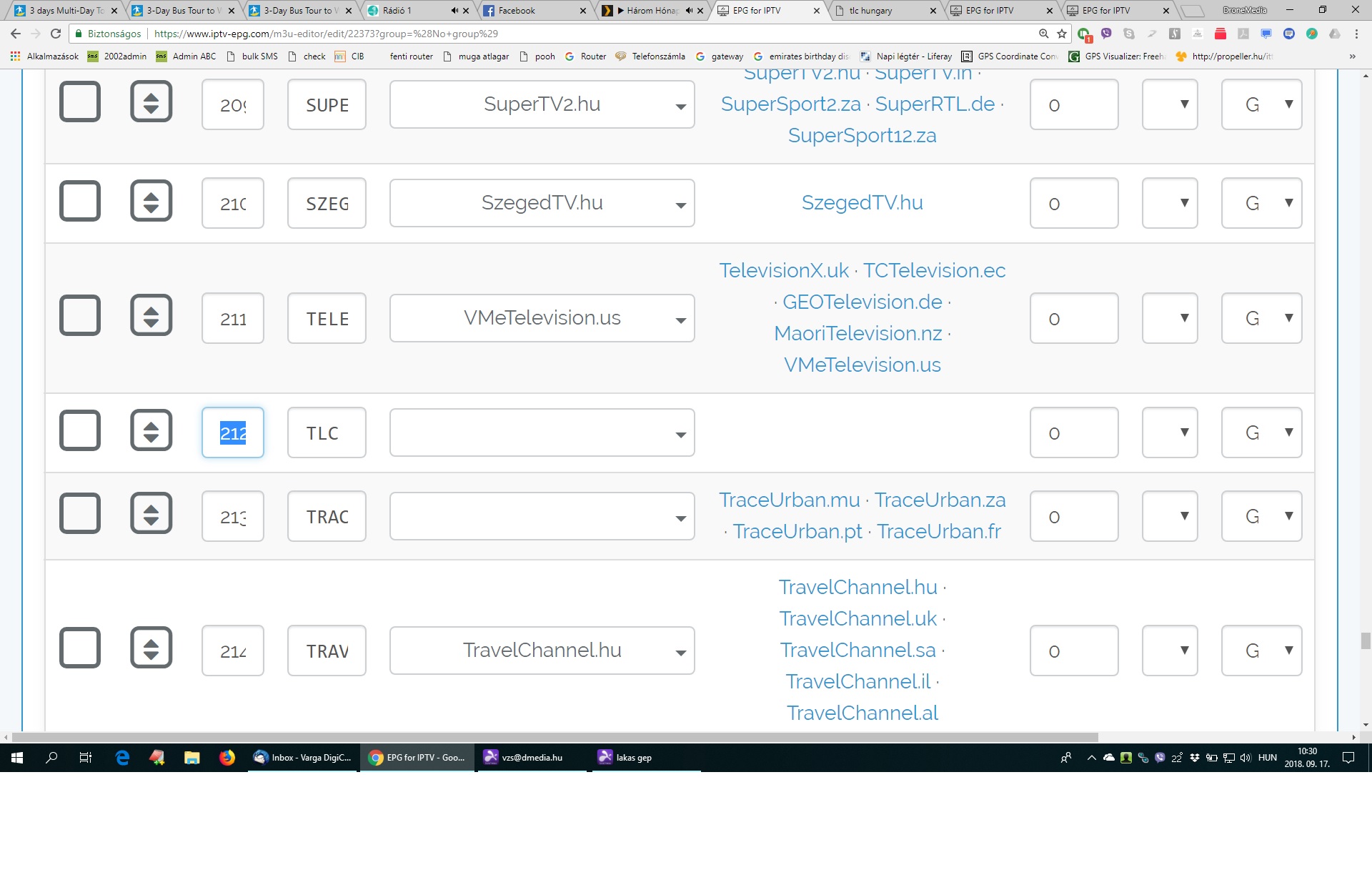The height and width of the screenshot is (875, 1372).
Task: Tick the checkbox in the TRAC row
Action: [79, 514]
